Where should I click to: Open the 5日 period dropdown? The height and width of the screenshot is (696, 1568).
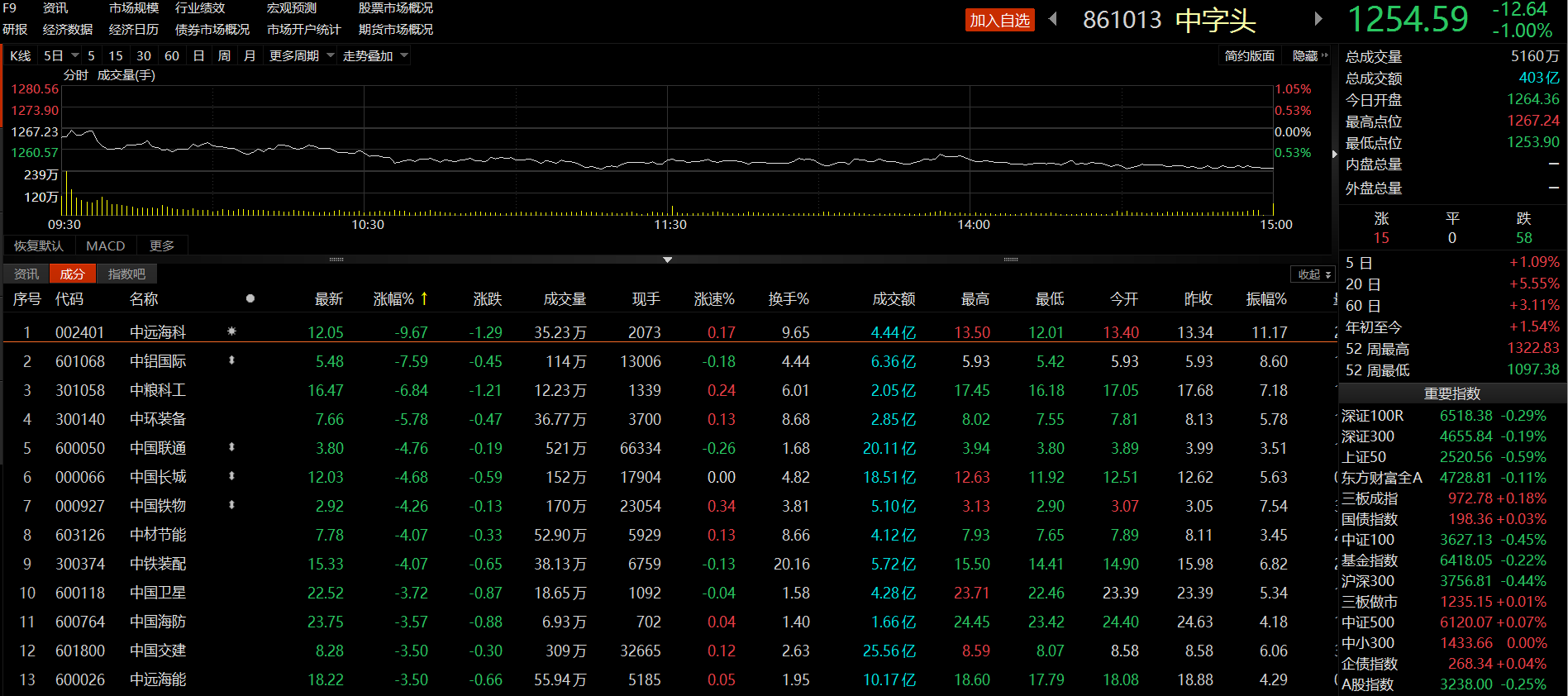(x=62, y=55)
